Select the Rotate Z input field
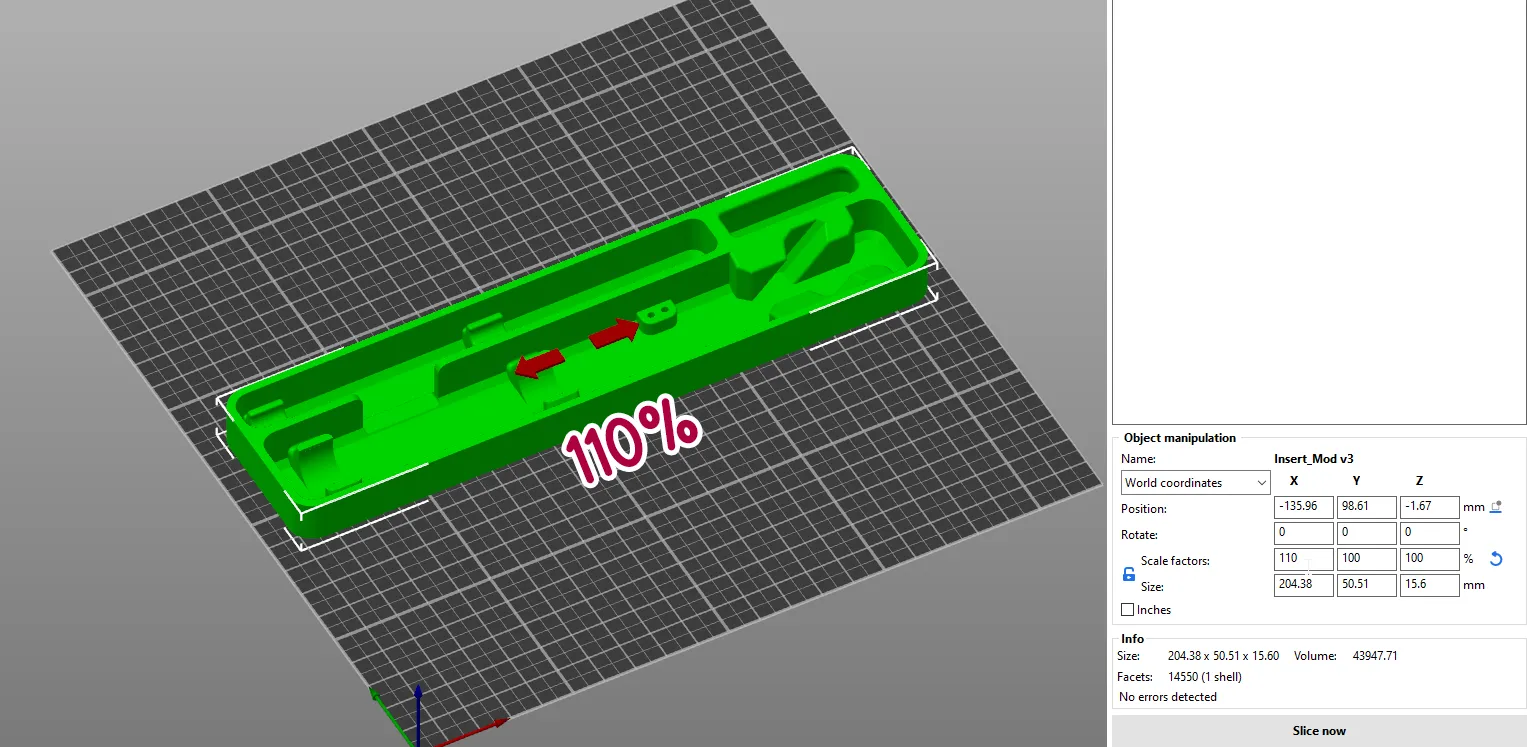Screen dimensions: 1527x747 point(1428,533)
